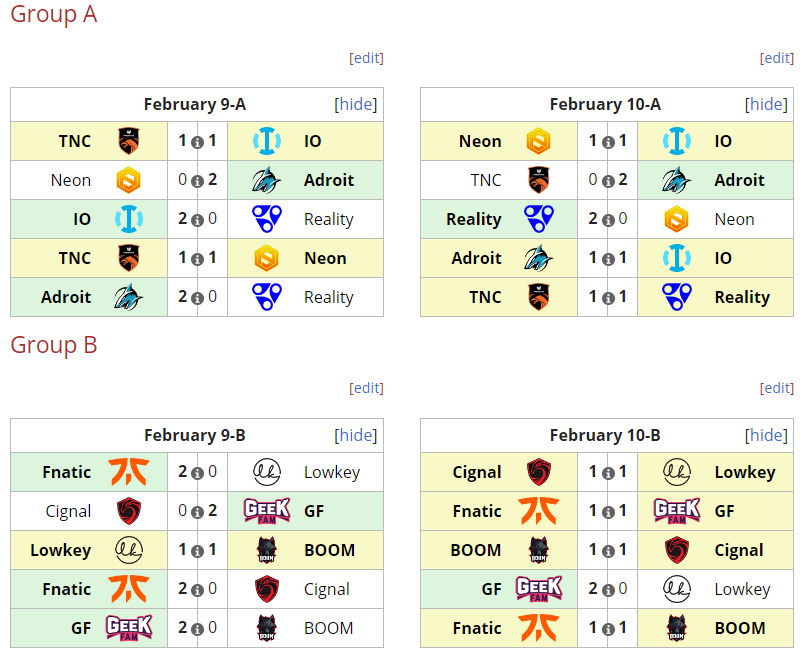The image size is (809, 659).
Task: Click the Reality logo in the IO vs Reality February 9-A match
Action: [x=267, y=219]
